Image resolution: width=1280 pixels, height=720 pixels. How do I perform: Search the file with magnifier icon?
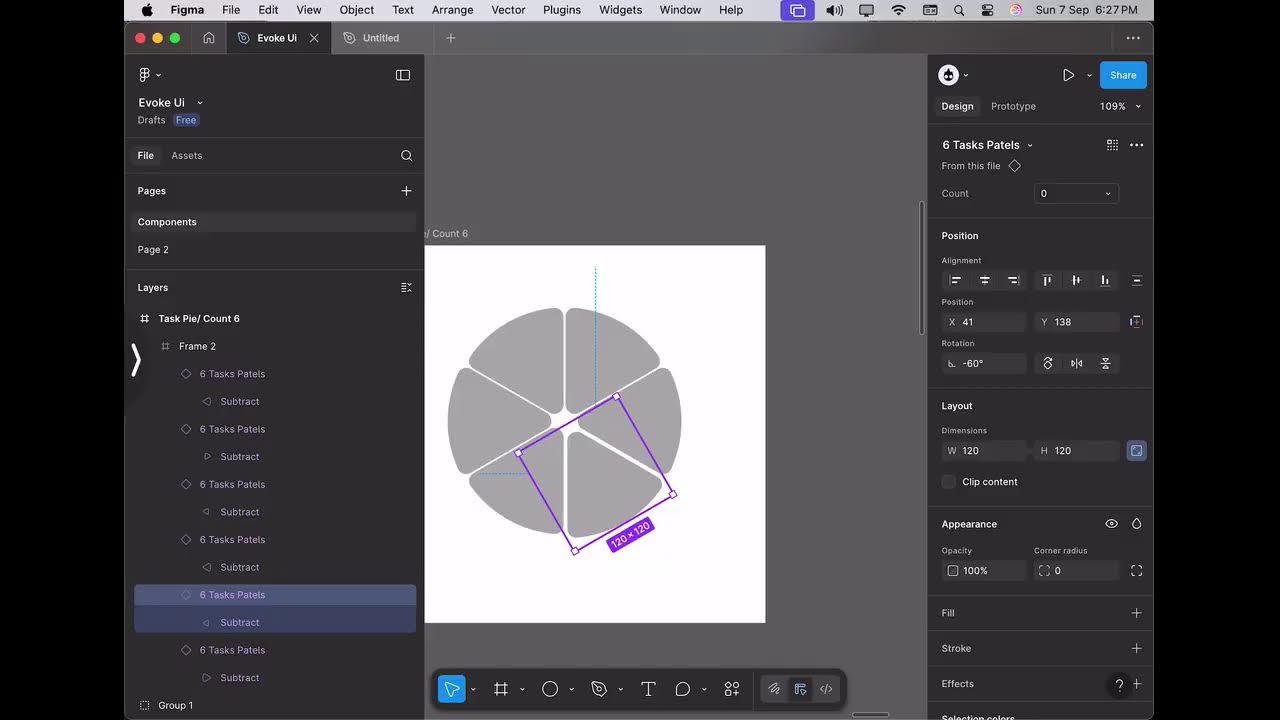click(x=407, y=156)
